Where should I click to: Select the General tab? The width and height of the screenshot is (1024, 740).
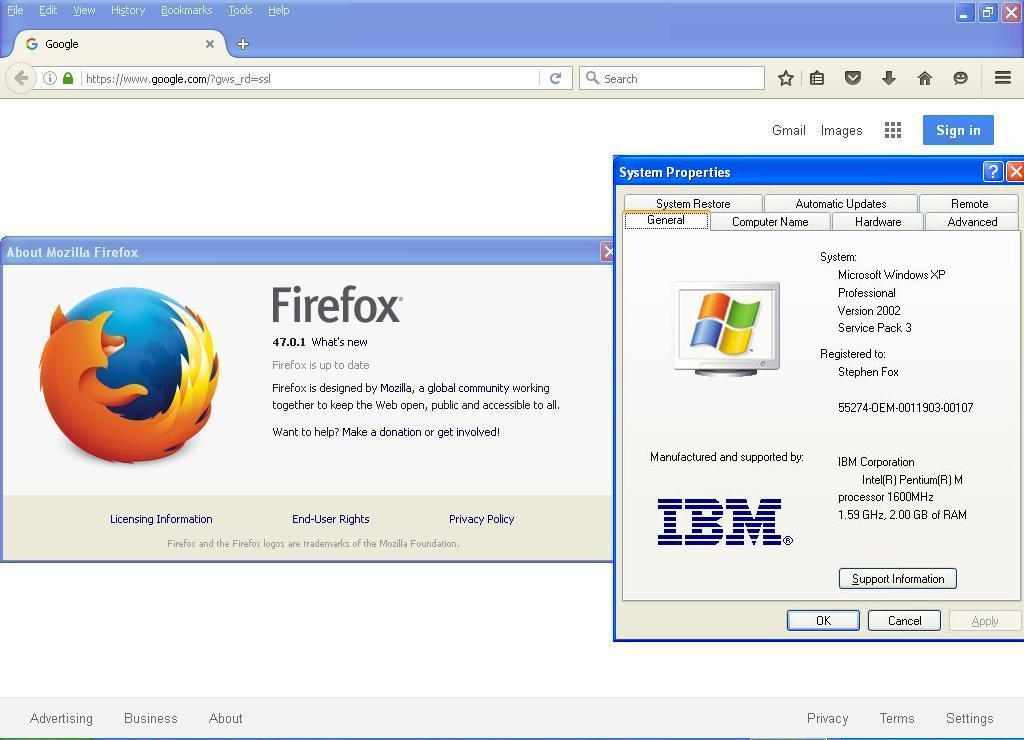click(x=666, y=220)
